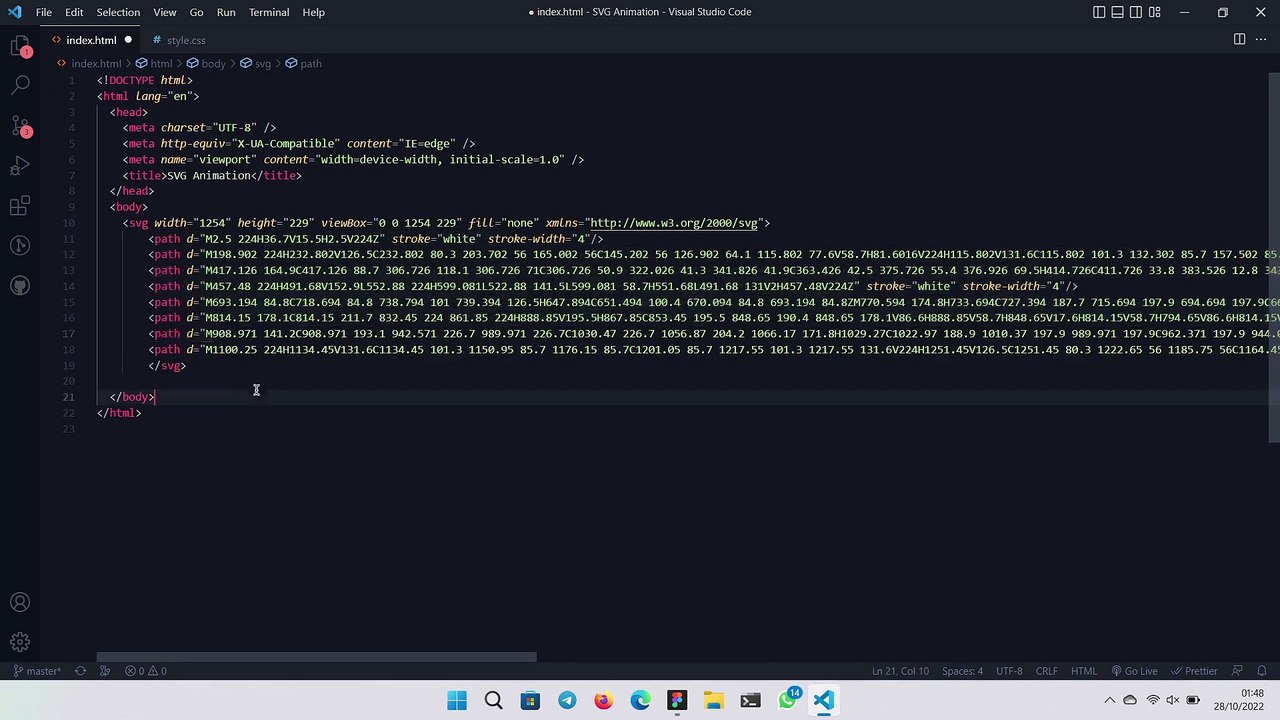
Task: Click the Prettier status item
Action: (1194, 671)
